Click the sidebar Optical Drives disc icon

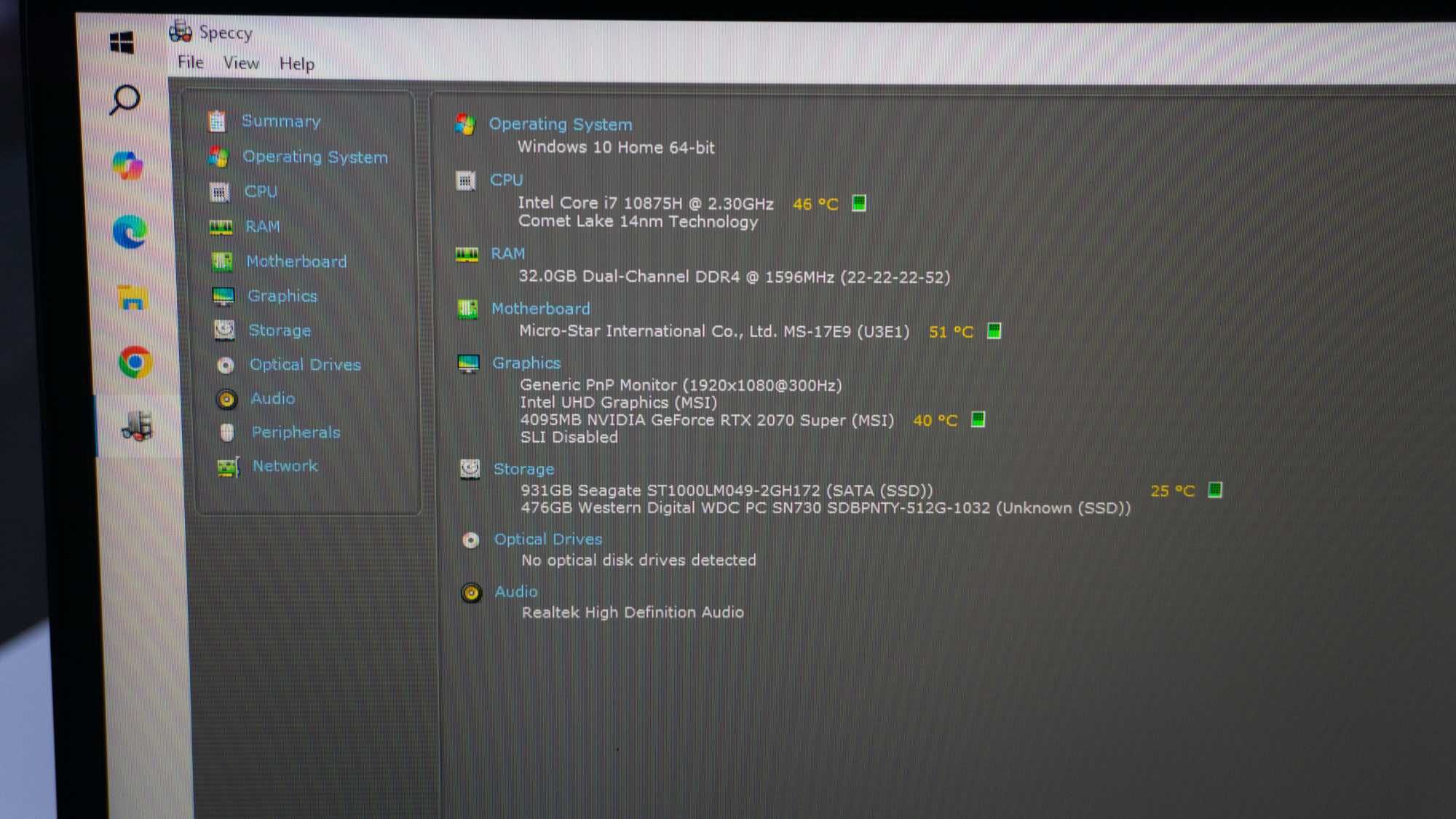226,365
